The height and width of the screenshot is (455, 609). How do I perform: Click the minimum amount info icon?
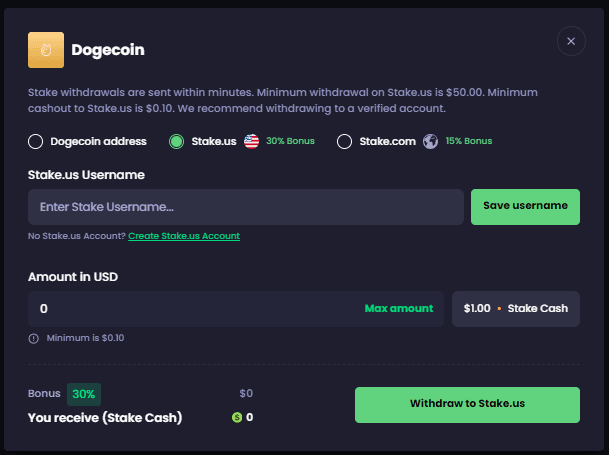34,338
